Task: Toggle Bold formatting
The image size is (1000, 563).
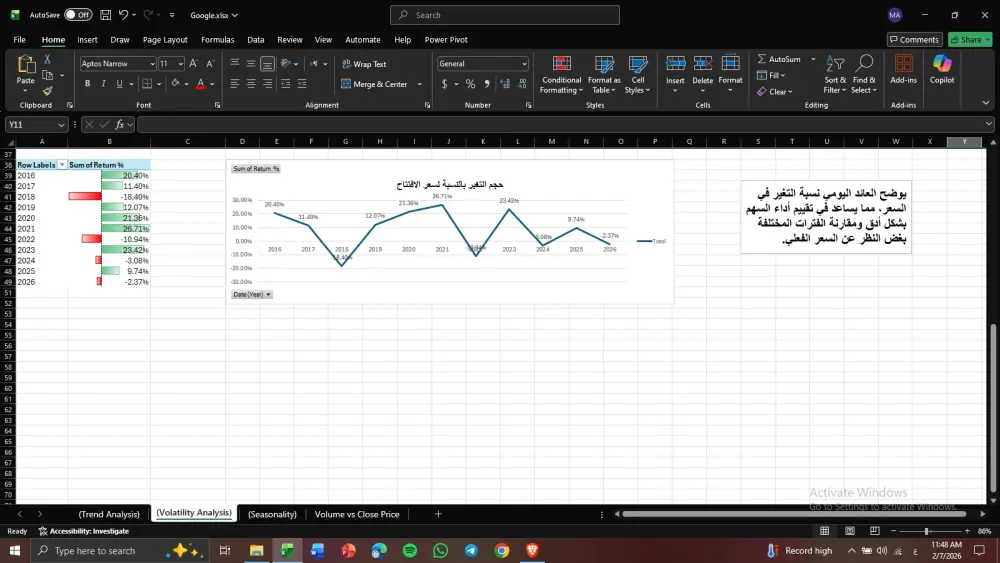Action: (x=87, y=84)
